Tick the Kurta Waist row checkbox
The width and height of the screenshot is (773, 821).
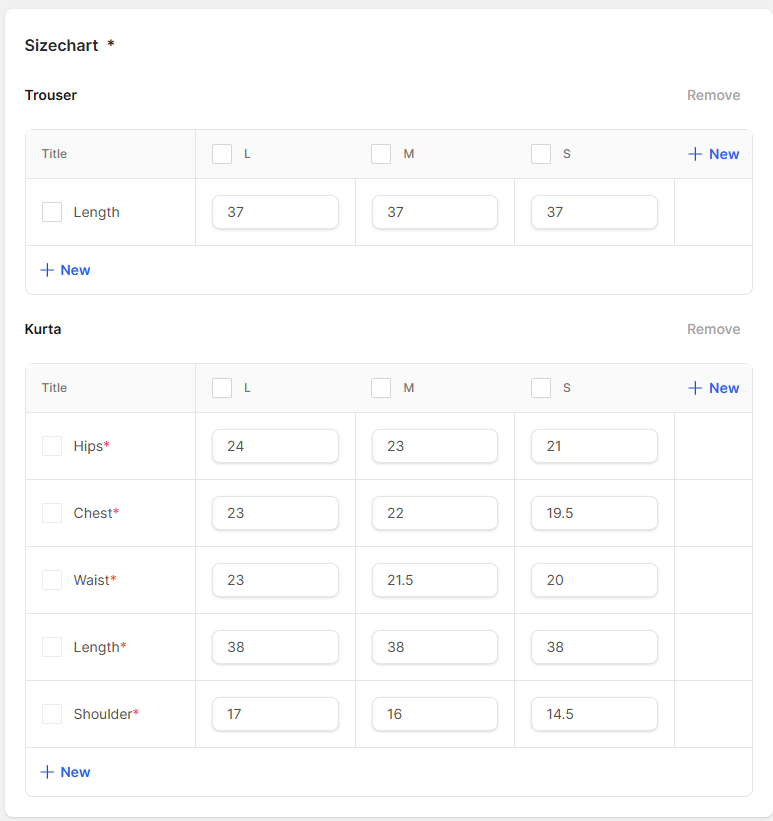[x=52, y=580]
